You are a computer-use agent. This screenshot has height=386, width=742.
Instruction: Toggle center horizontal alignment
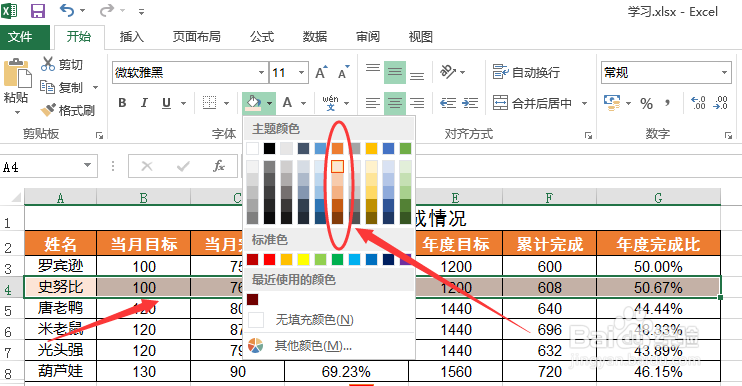(395, 103)
